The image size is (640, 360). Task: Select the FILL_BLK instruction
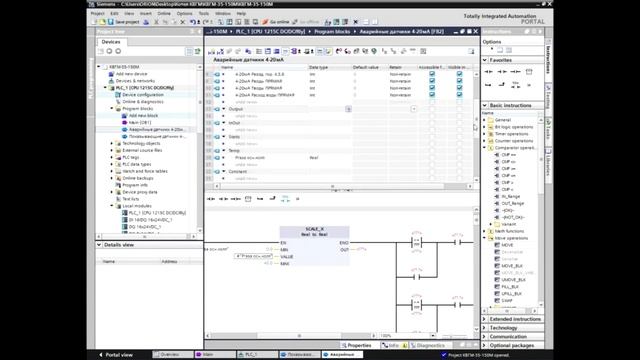[510, 287]
